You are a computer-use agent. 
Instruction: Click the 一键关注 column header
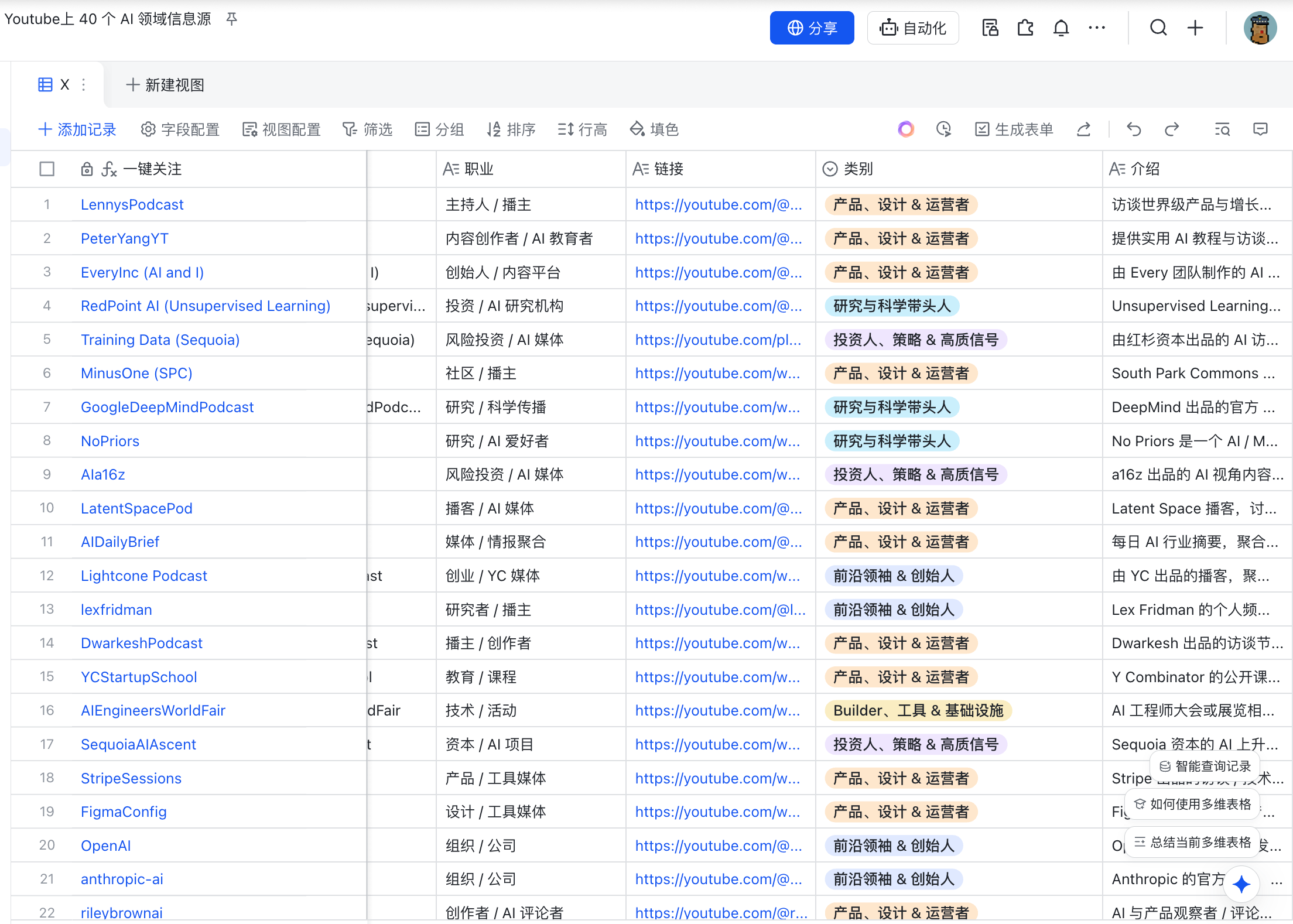pos(152,169)
